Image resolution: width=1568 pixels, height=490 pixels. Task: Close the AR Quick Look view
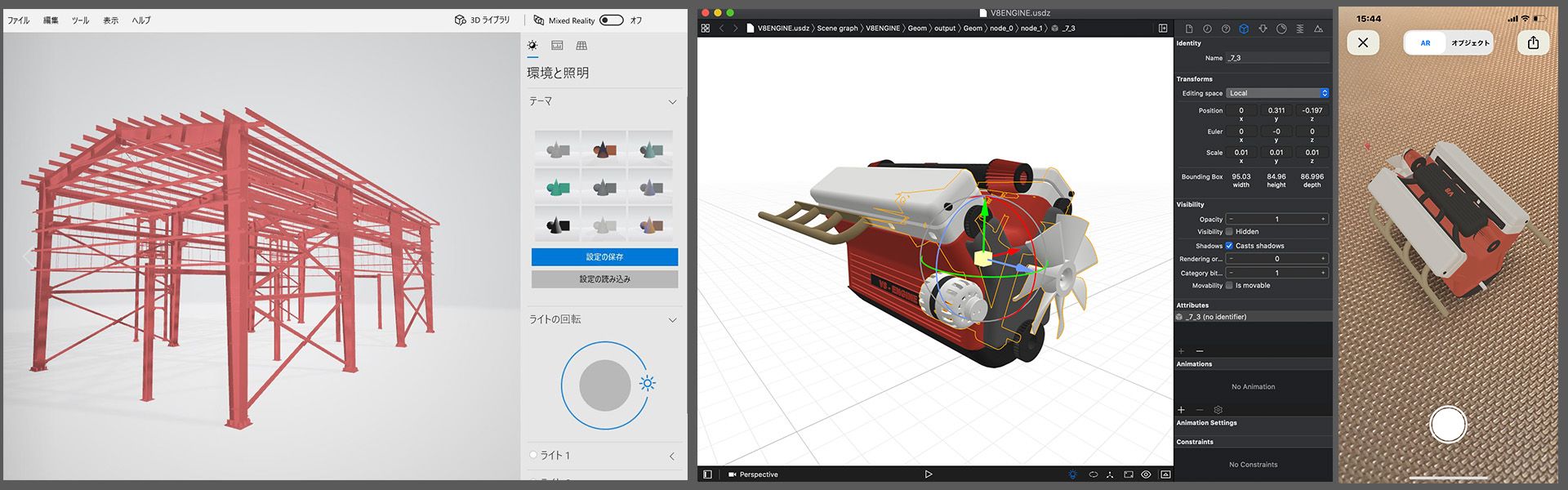pos(1363,42)
